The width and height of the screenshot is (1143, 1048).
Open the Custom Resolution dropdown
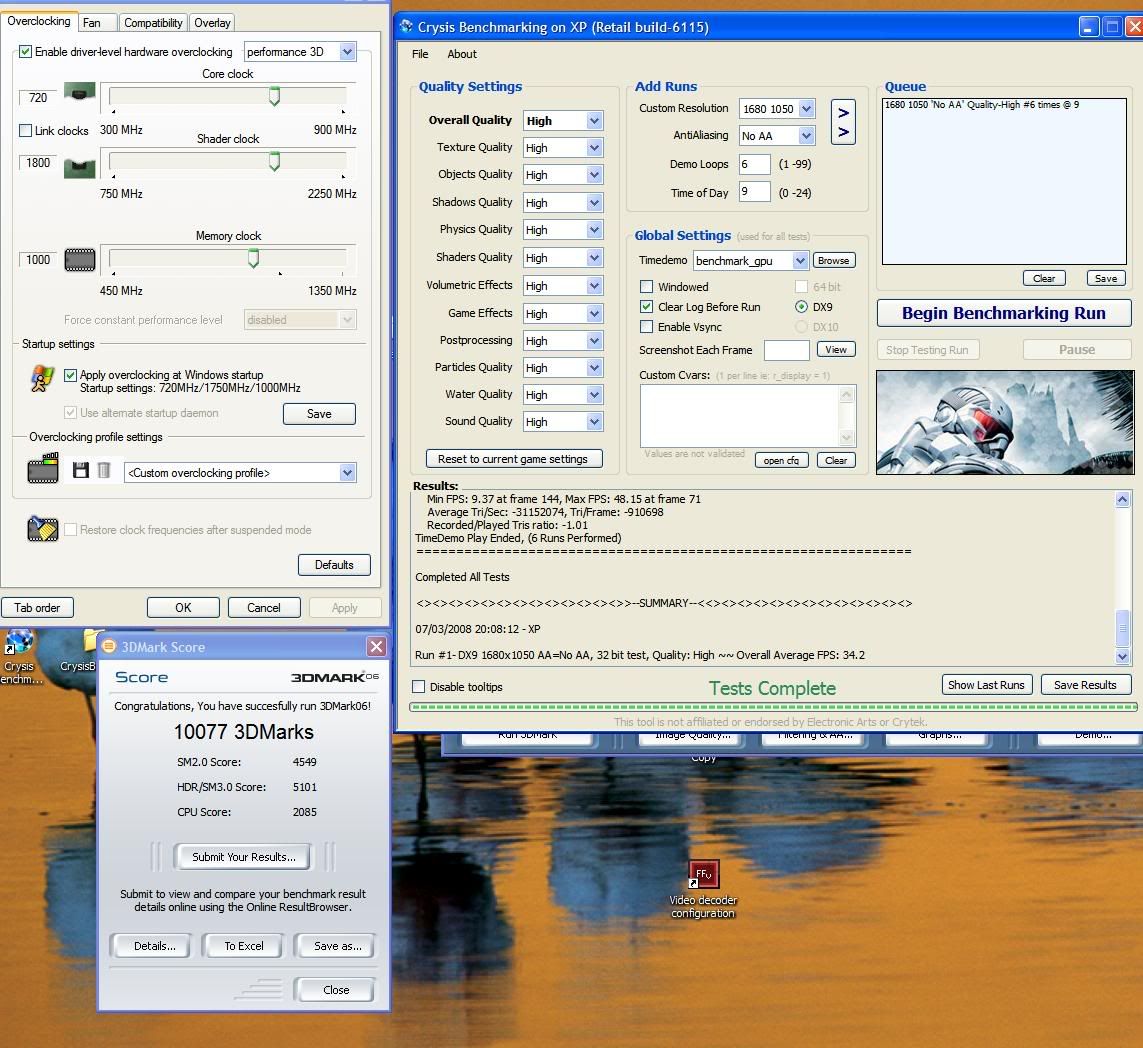pyautogui.click(x=777, y=109)
